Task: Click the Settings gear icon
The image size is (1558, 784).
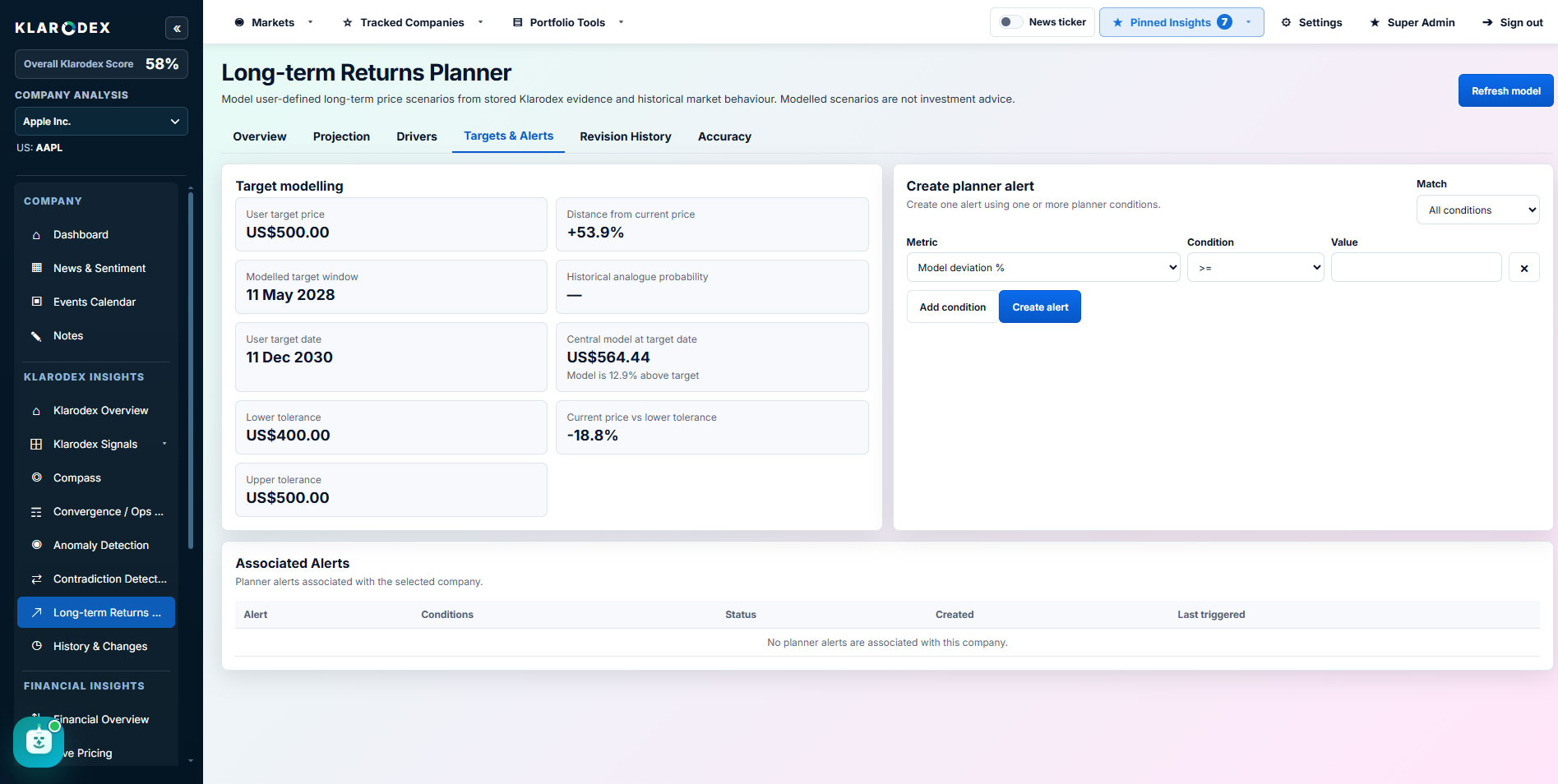Action: point(1286,22)
